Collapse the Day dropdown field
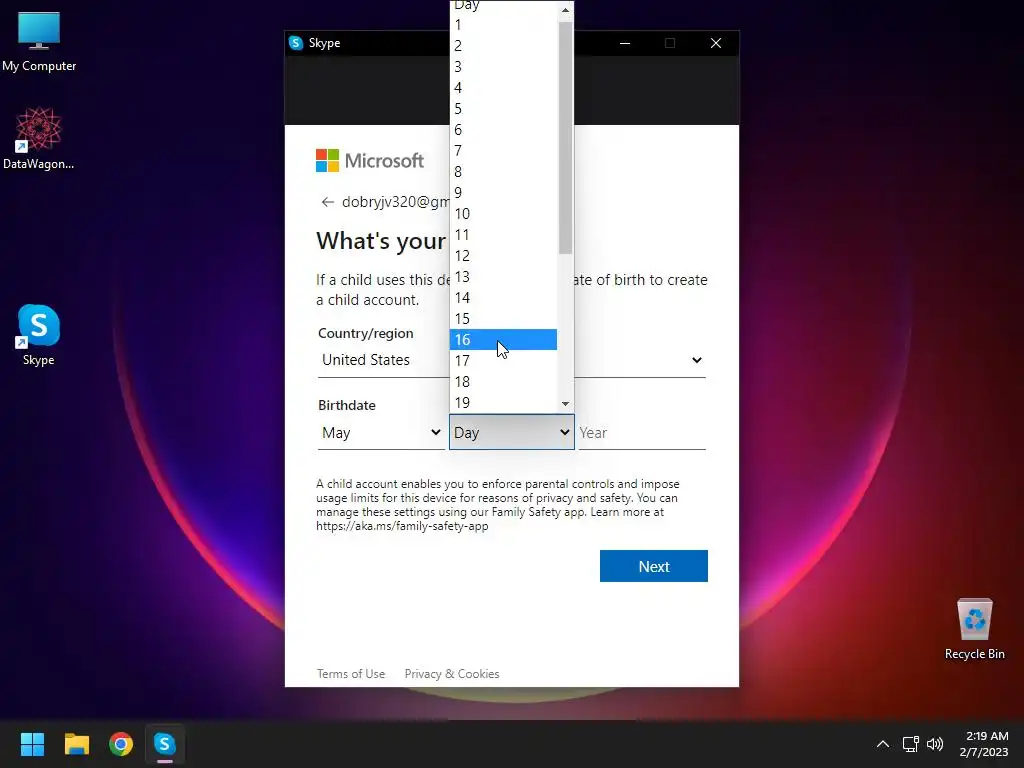Viewport: 1024px width, 768px height. (x=511, y=432)
